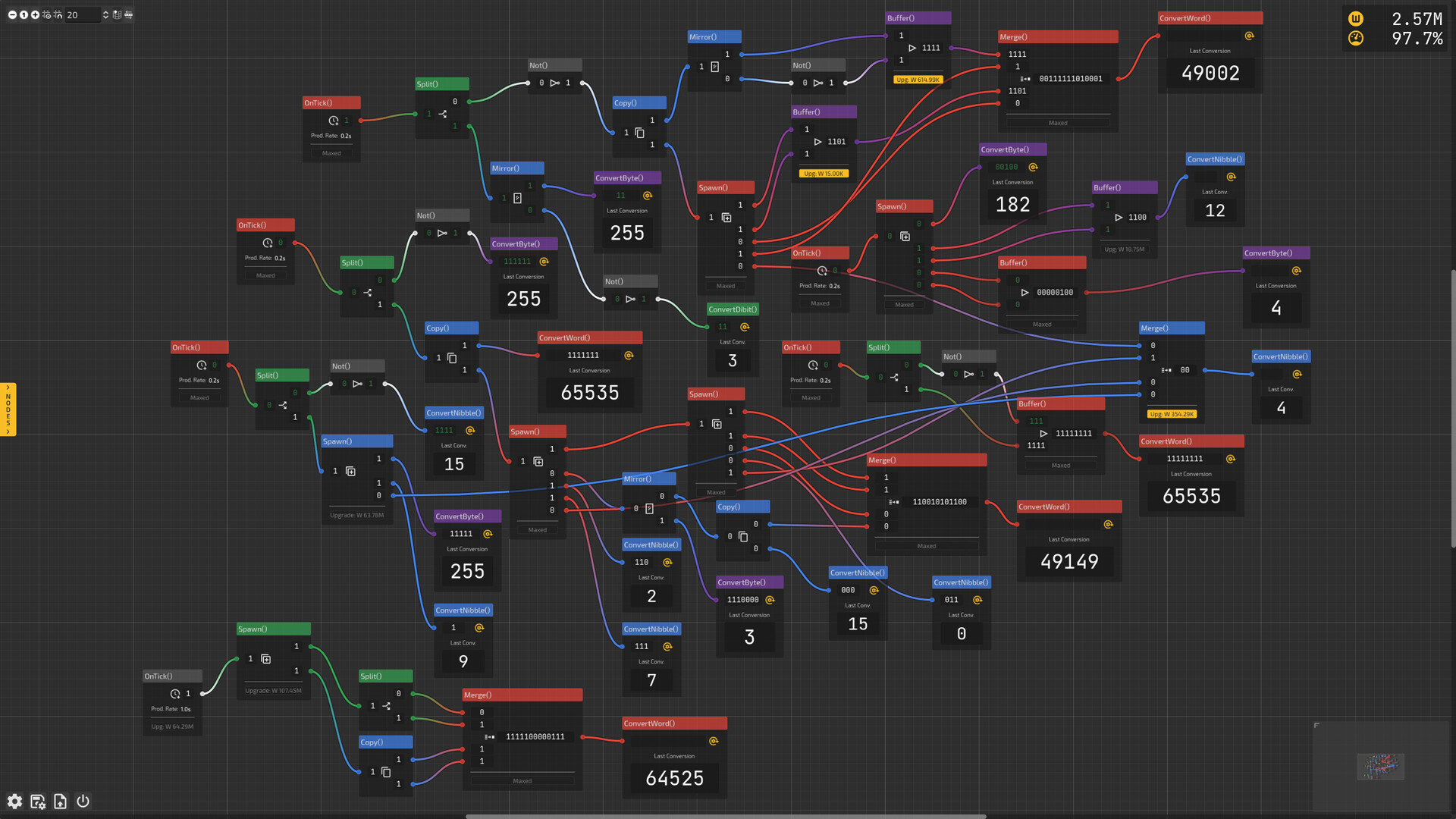Toggle snap-to-grid magnet icon
The height and width of the screenshot is (819, 1456).
click(x=58, y=14)
